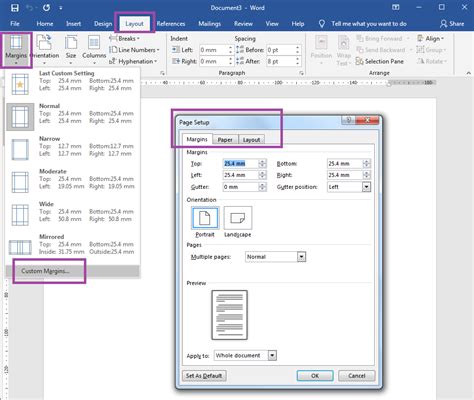Image resolution: width=474 pixels, height=400 pixels.
Task: Switch to the Mailings tab
Action: pyautogui.click(x=210, y=24)
